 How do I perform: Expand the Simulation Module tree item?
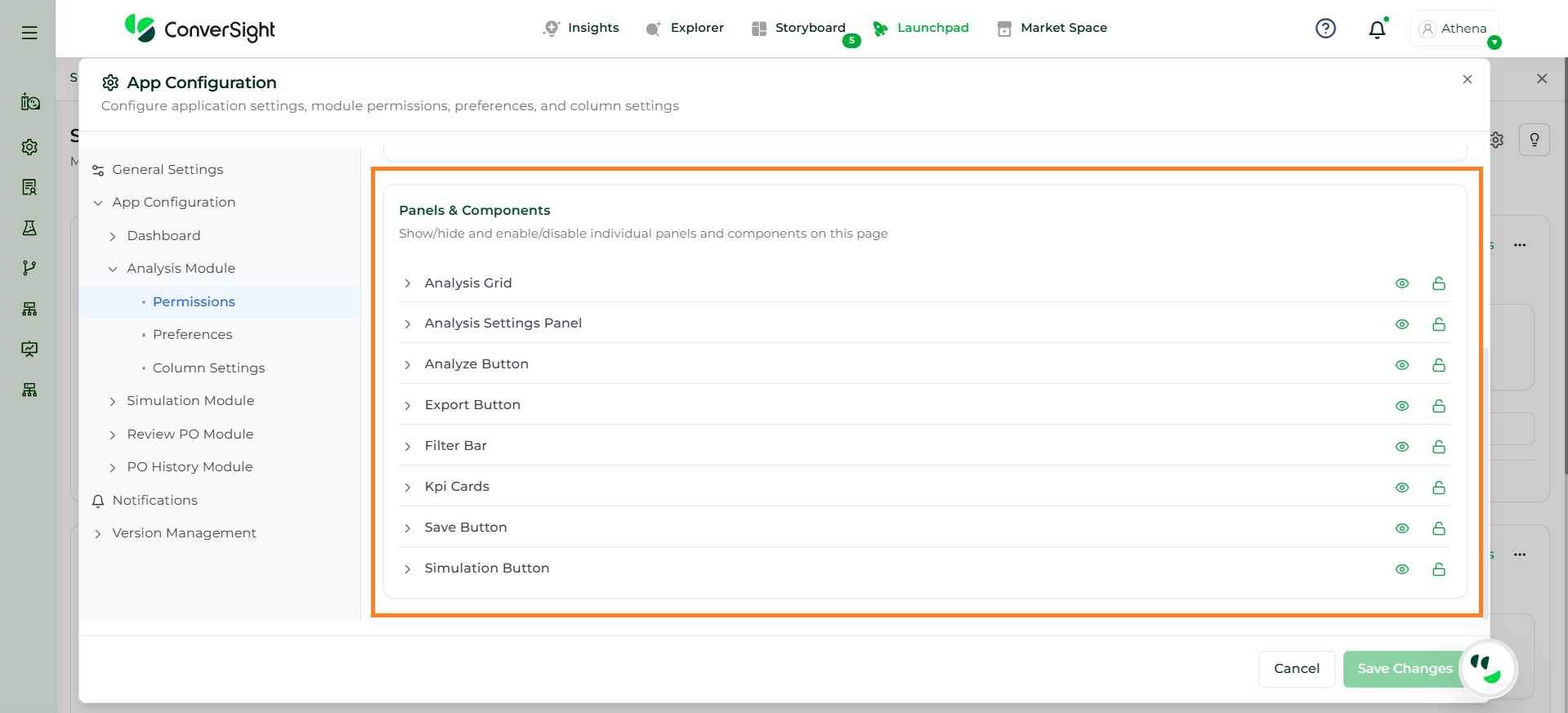tap(113, 401)
